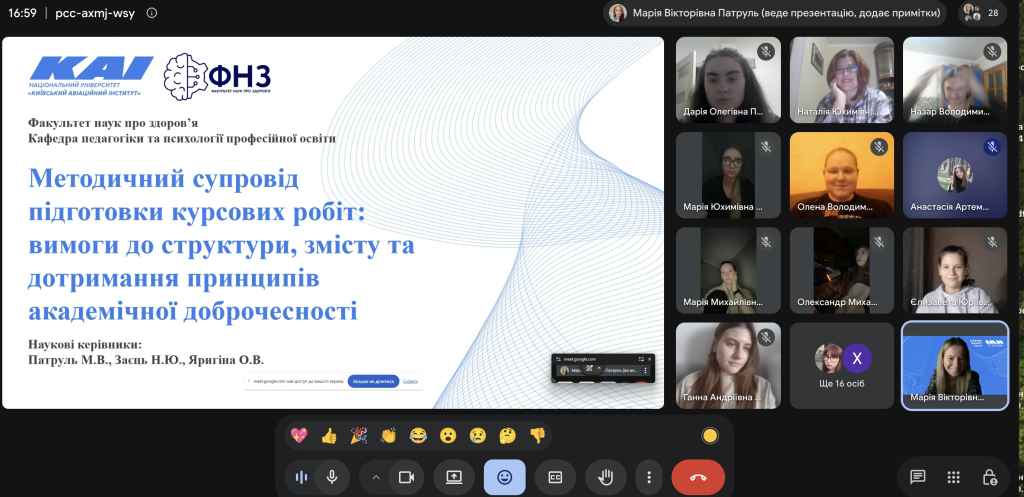1024x497 pixels.
Task: Send the thumbs up reaction
Action: pyautogui.click(x=329, y=436)
